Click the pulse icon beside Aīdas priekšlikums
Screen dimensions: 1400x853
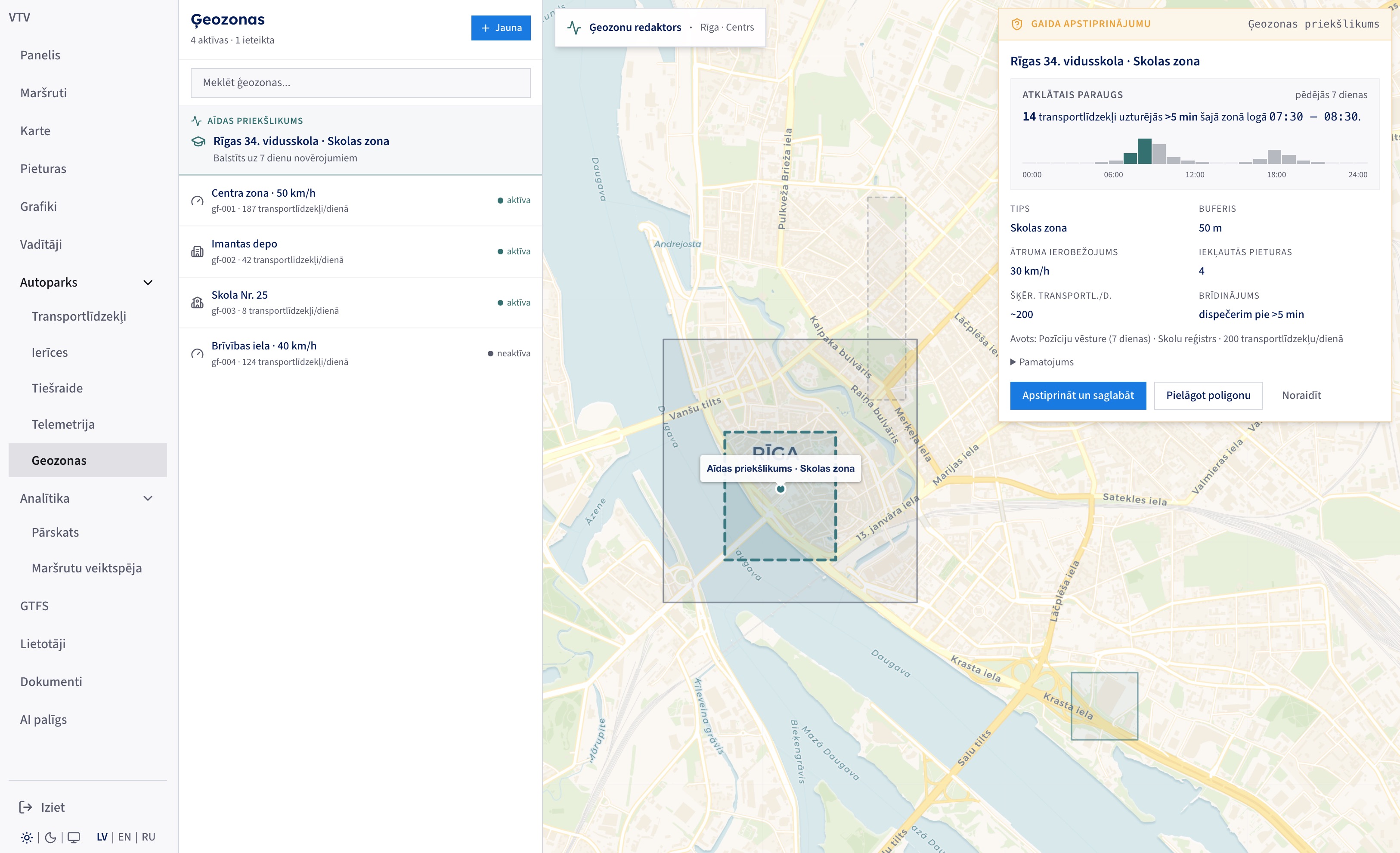point(197,121)
